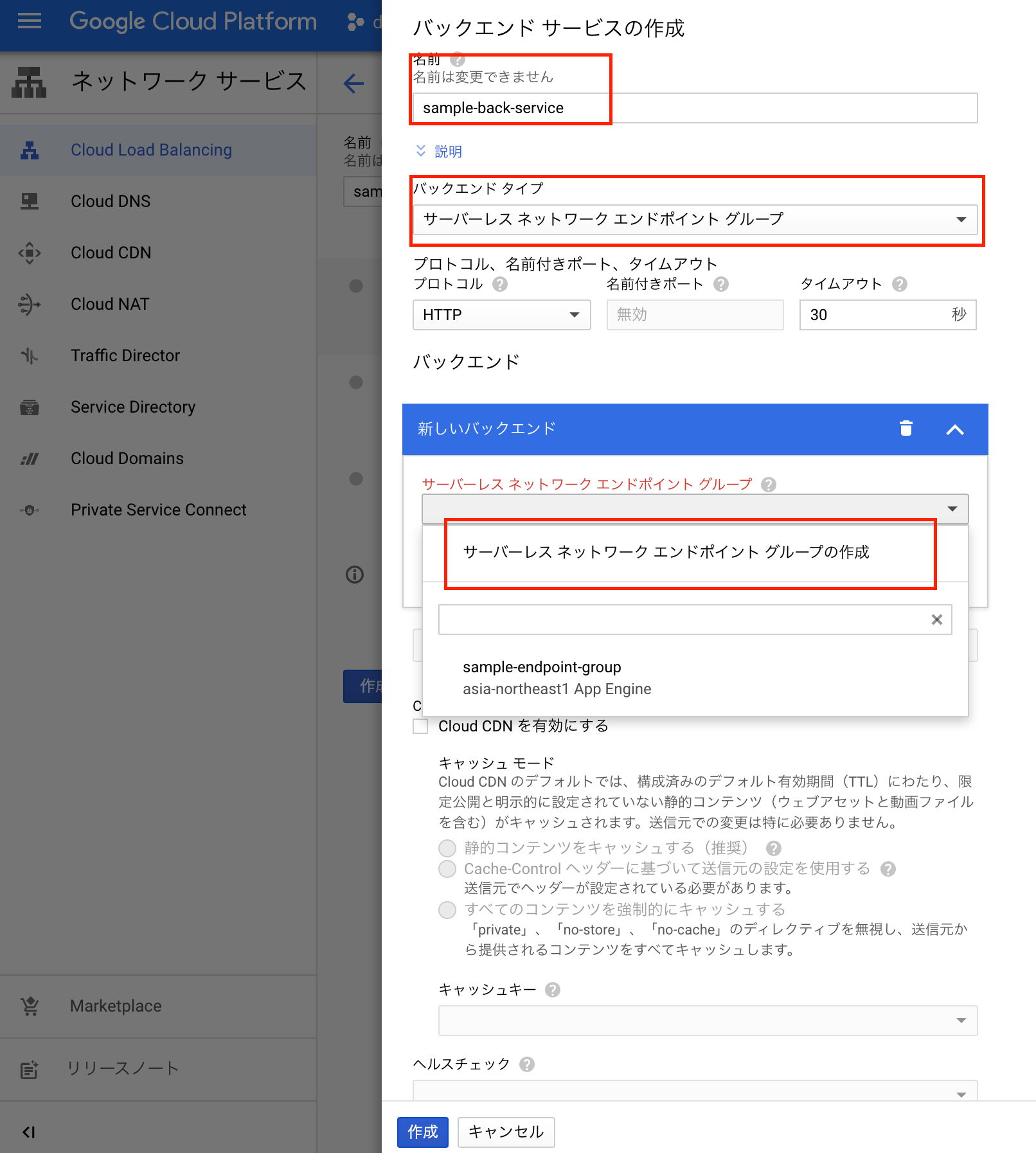Image resolution: width=1036 pixels, height=1153 pixels.
Task: Show help for キャッシュキー
Action: (553, 990)
